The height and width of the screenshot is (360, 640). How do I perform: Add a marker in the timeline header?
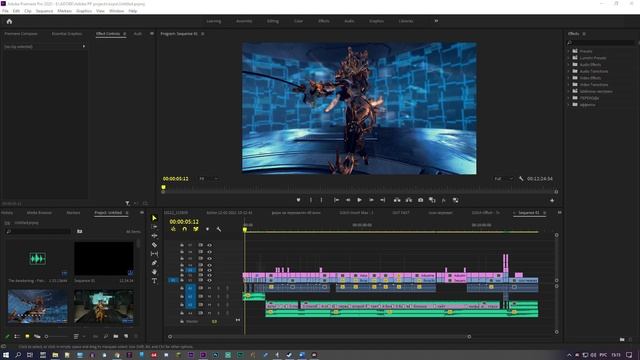click(207, 229)
